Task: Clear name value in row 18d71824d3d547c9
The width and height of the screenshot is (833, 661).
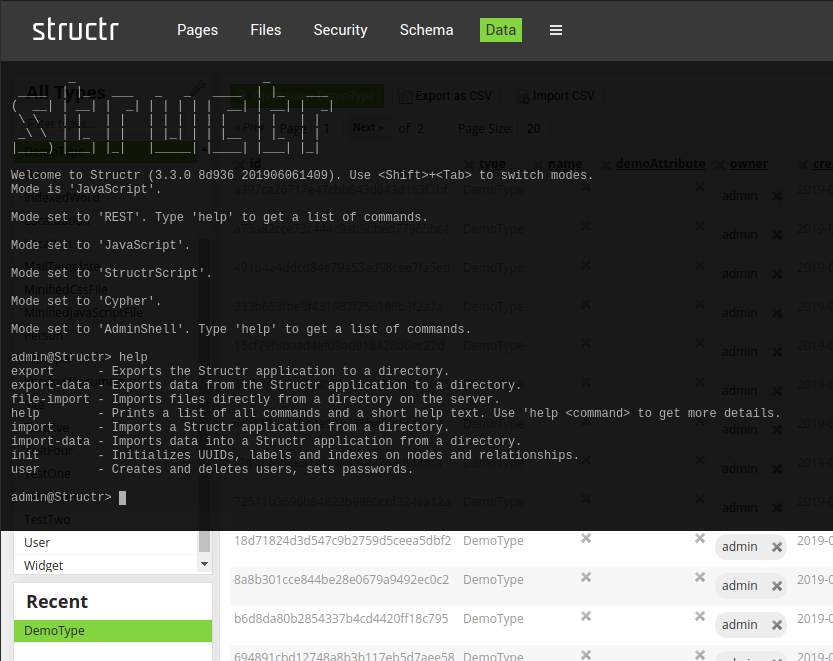Action: pos(586,538)
